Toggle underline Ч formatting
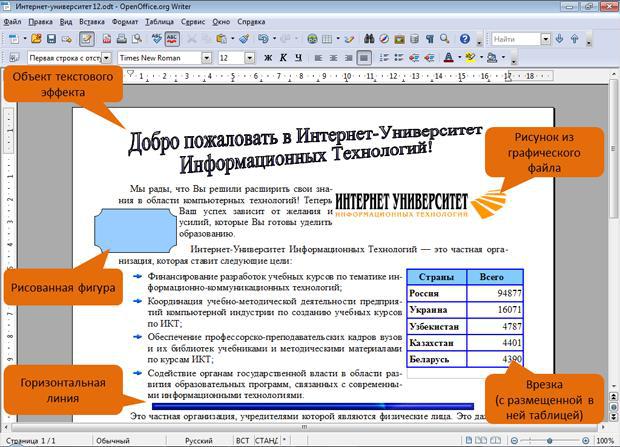The width and height of the screenshot is (620, 447). [298, 58]
